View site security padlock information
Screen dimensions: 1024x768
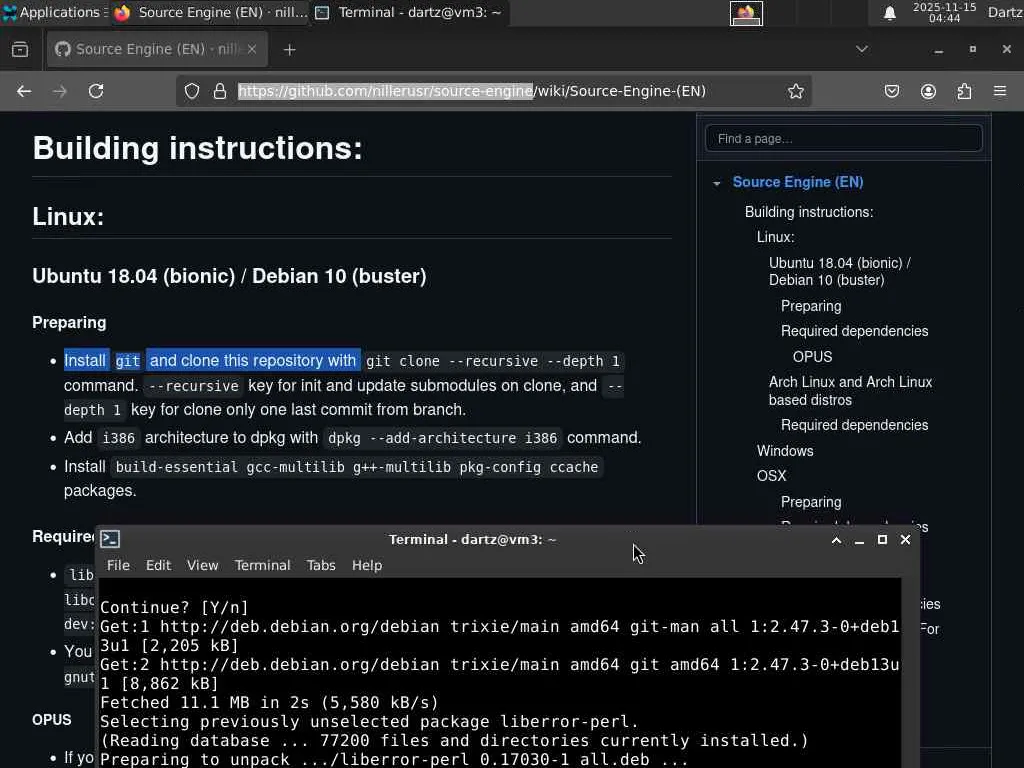[x=220, y=91]
